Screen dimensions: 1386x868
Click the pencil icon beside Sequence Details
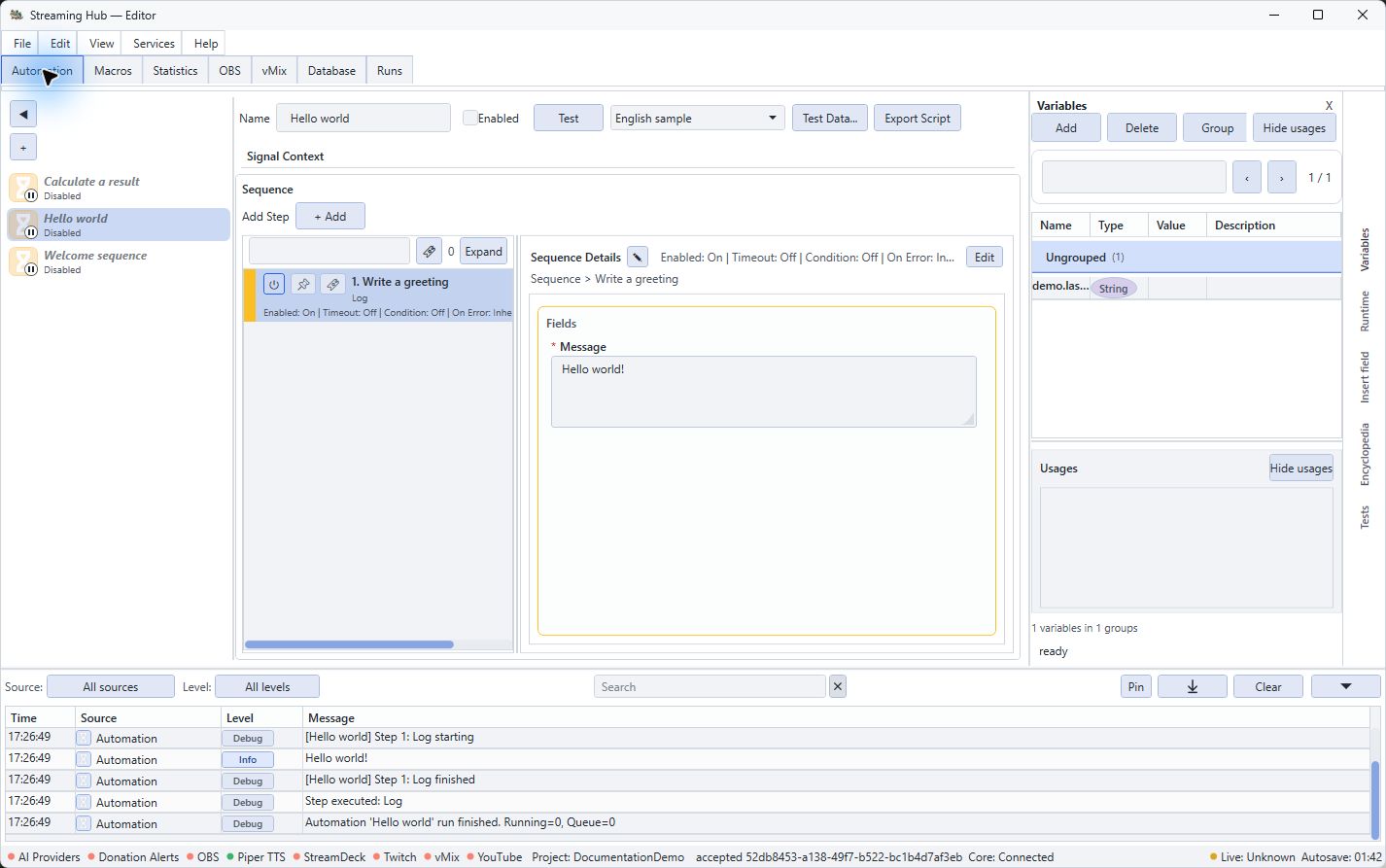tap(637, 257)
